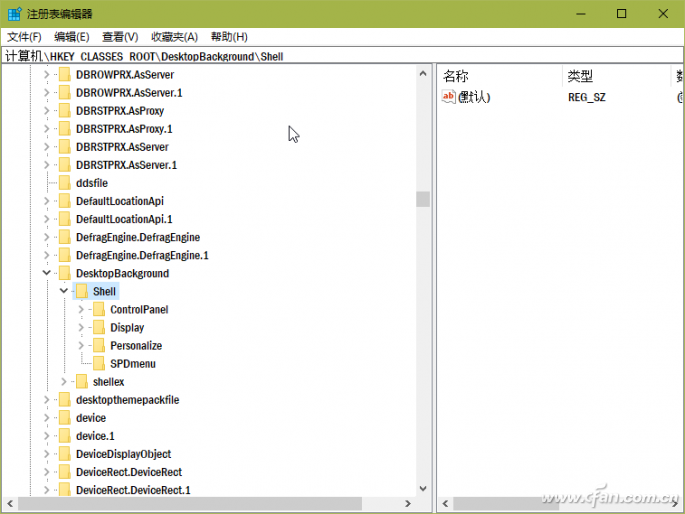This screenshot has width=685, height=514.
Task: Select the DBRSTPRX.AsServer.1 key label
Action: click(x=126, y=165)
